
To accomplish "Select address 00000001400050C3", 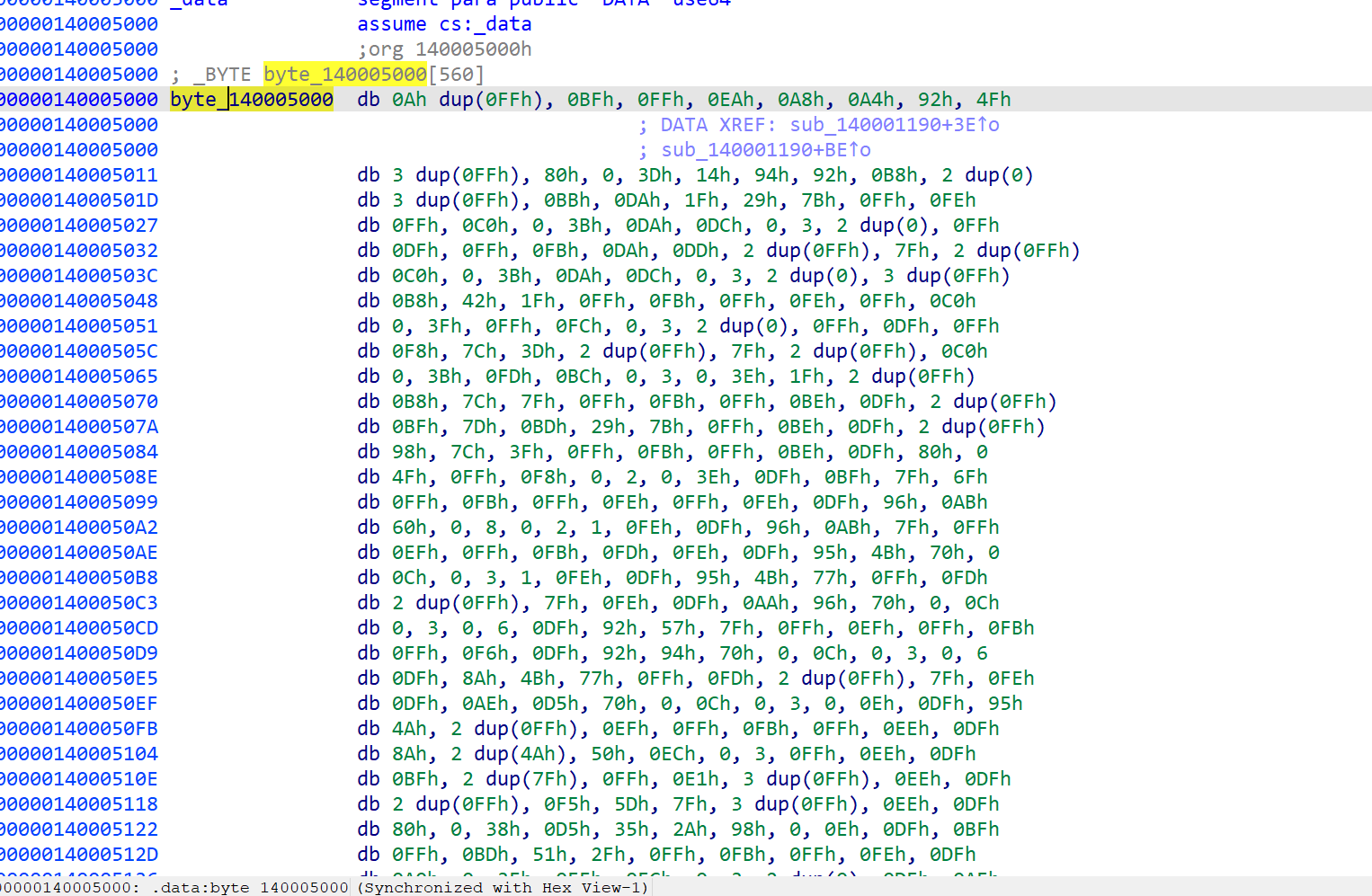I will (x=79, y=603).
